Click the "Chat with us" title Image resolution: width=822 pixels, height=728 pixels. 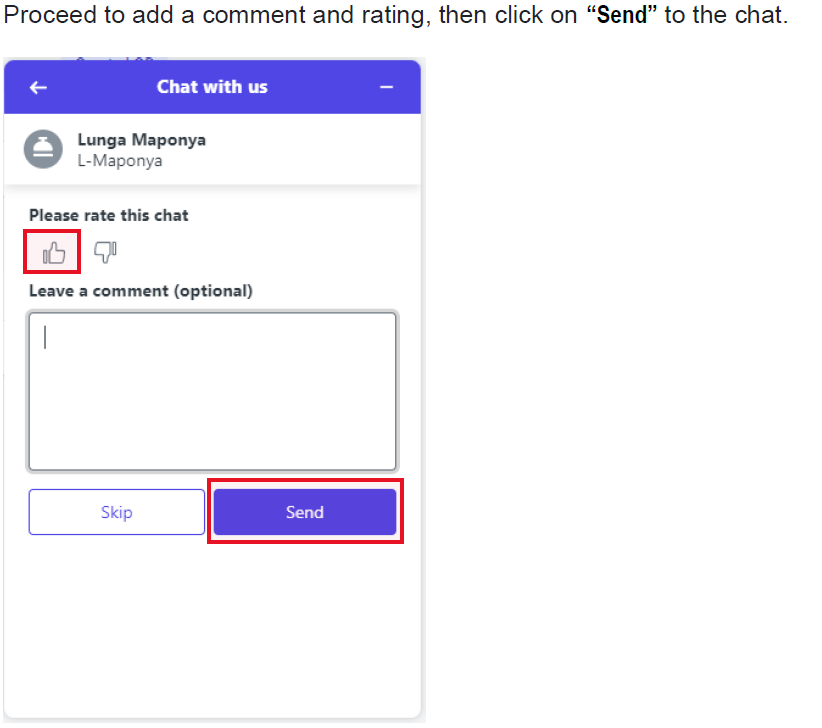point(212,87)
